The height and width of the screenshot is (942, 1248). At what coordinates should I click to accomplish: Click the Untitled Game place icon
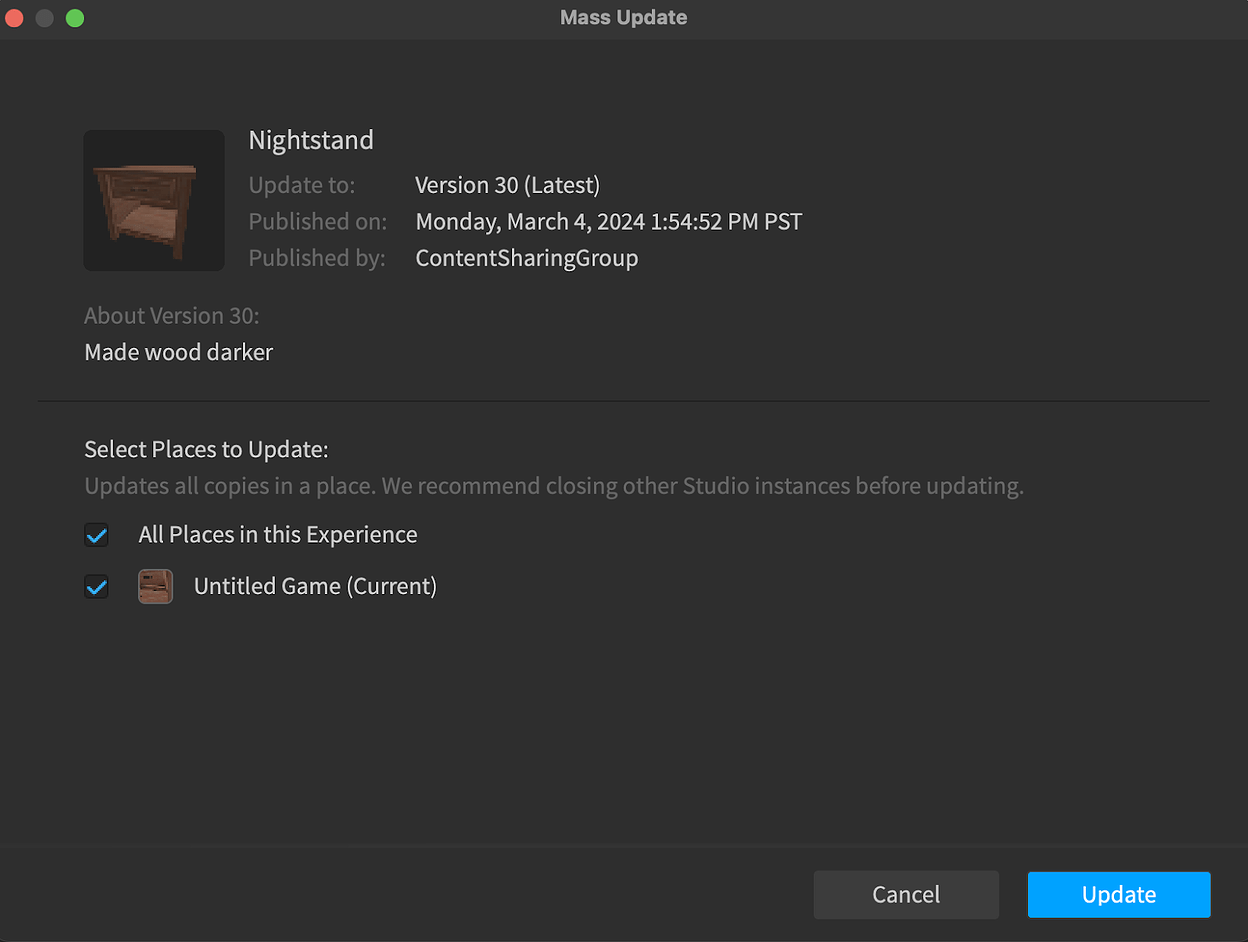click(155, 586)
